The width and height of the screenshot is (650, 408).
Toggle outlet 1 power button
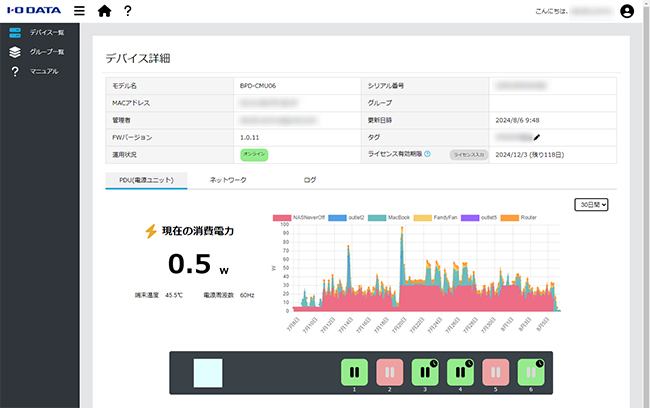click(x=354, y=372)
